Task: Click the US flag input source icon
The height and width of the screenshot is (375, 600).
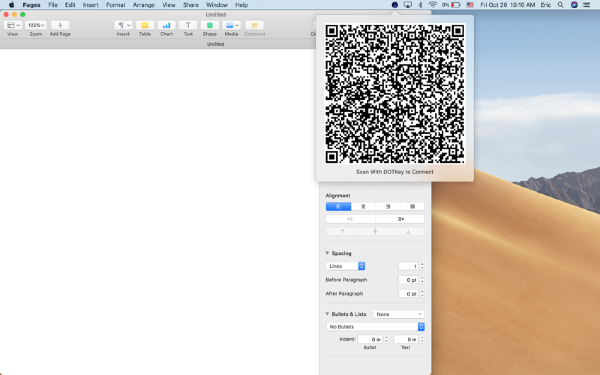Action: [x=470, y=5]
